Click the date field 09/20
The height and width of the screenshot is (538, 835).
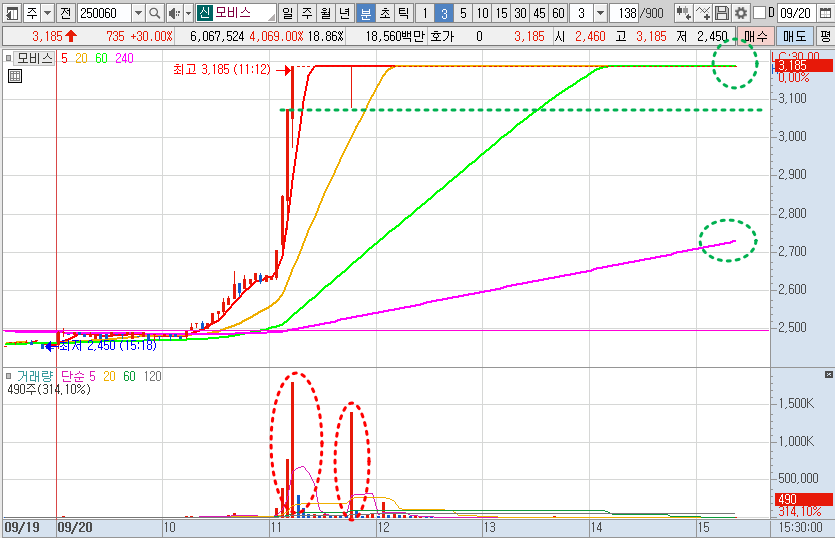click(x=797, y=13)
